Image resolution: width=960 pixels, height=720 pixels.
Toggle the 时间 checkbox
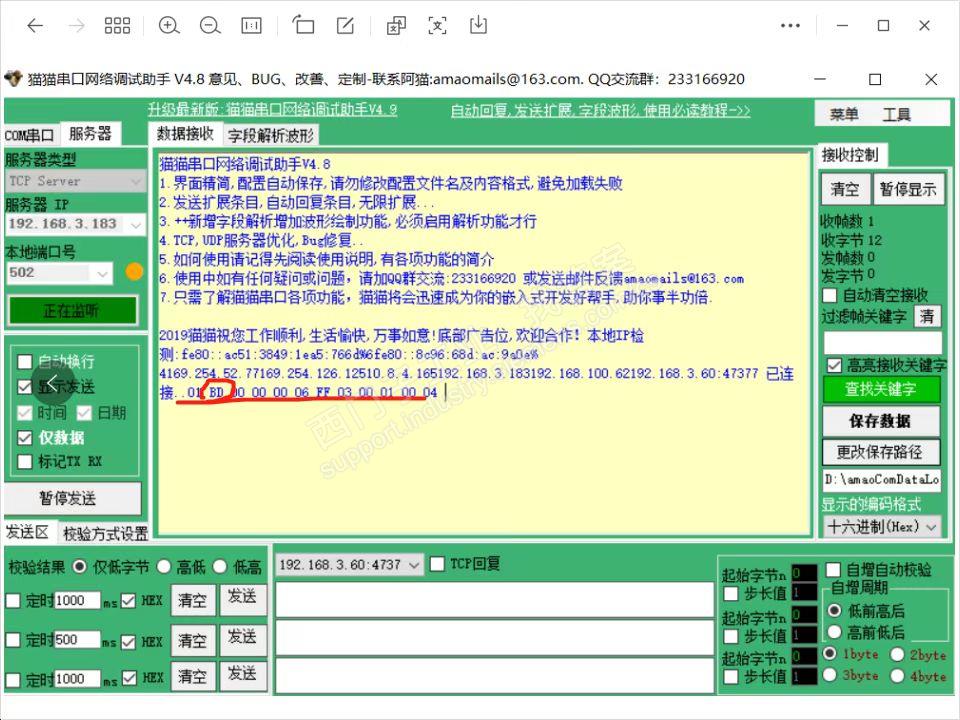(x=24, y=413)
